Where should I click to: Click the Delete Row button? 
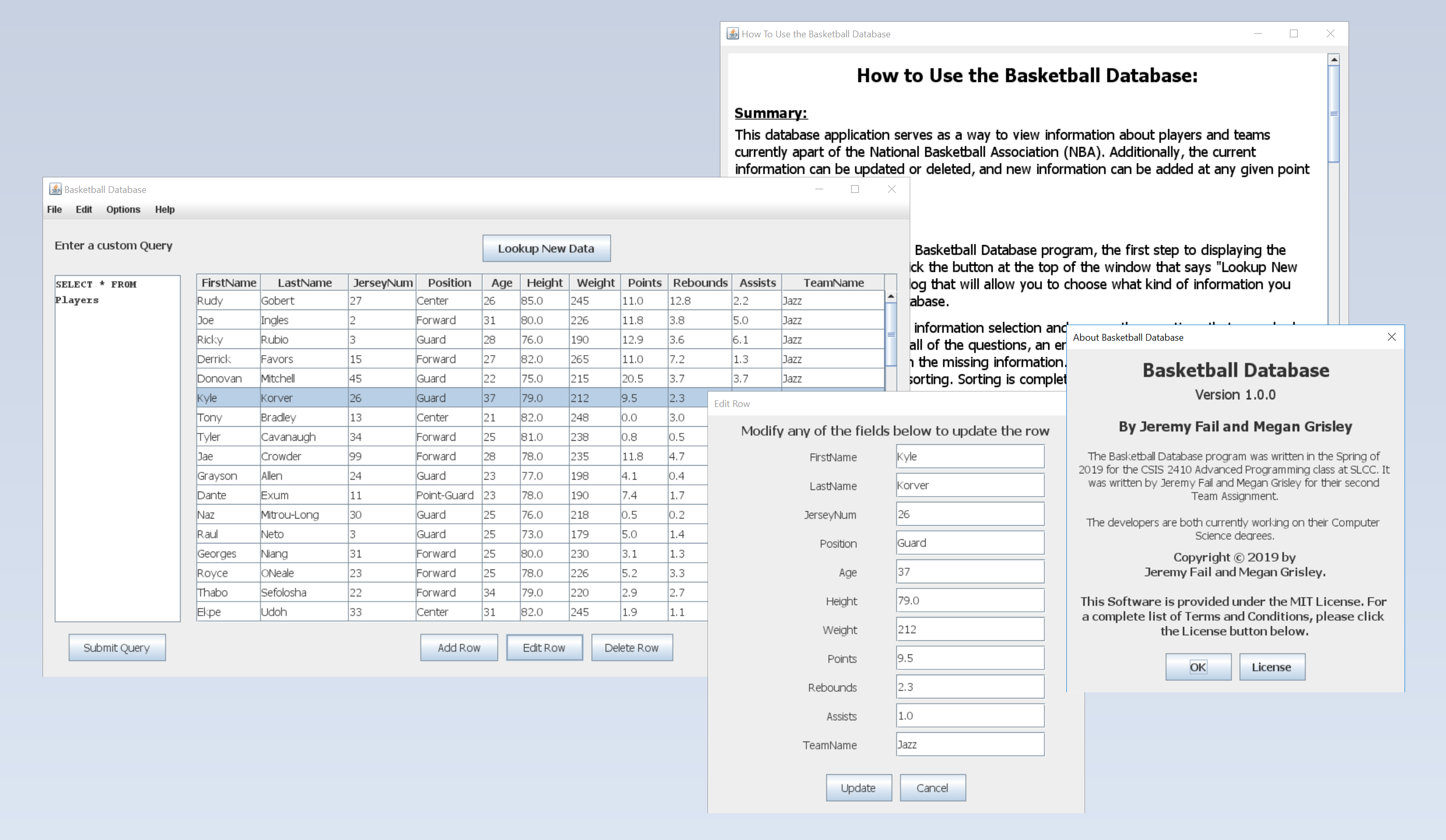(x=632, y=647)
